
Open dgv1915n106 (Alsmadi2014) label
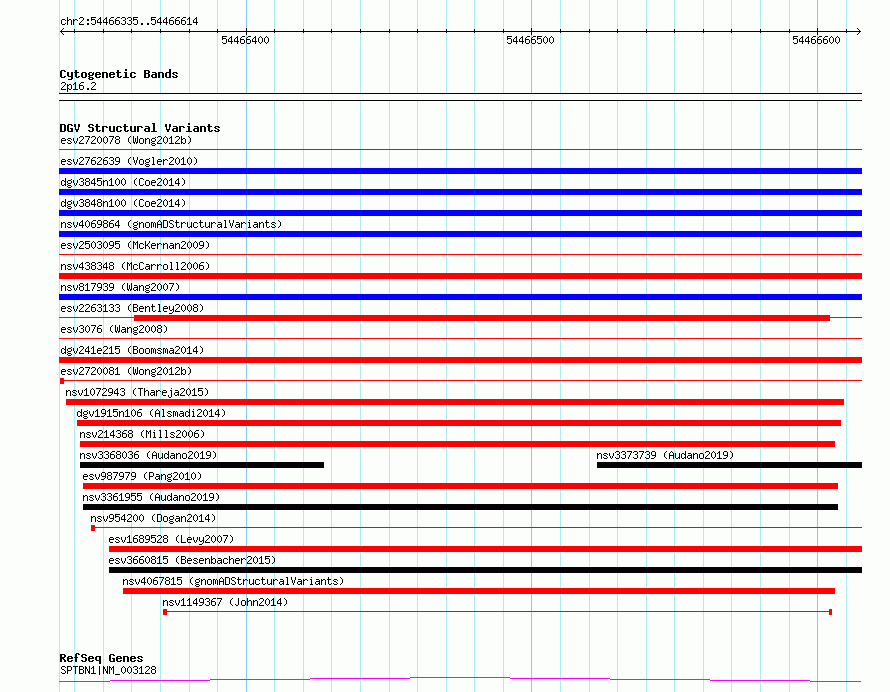click(x=152, y=413)
